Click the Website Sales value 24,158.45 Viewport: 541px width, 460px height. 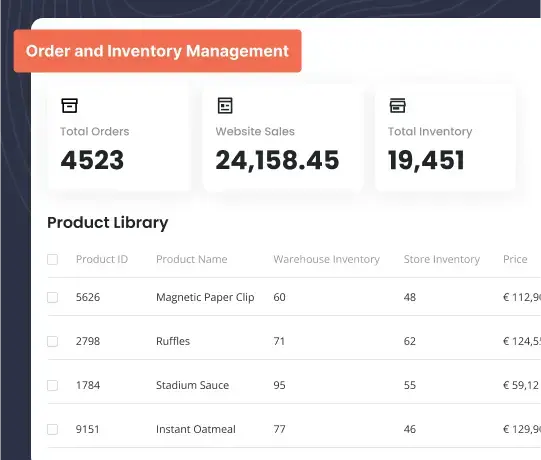coord(277,160)
